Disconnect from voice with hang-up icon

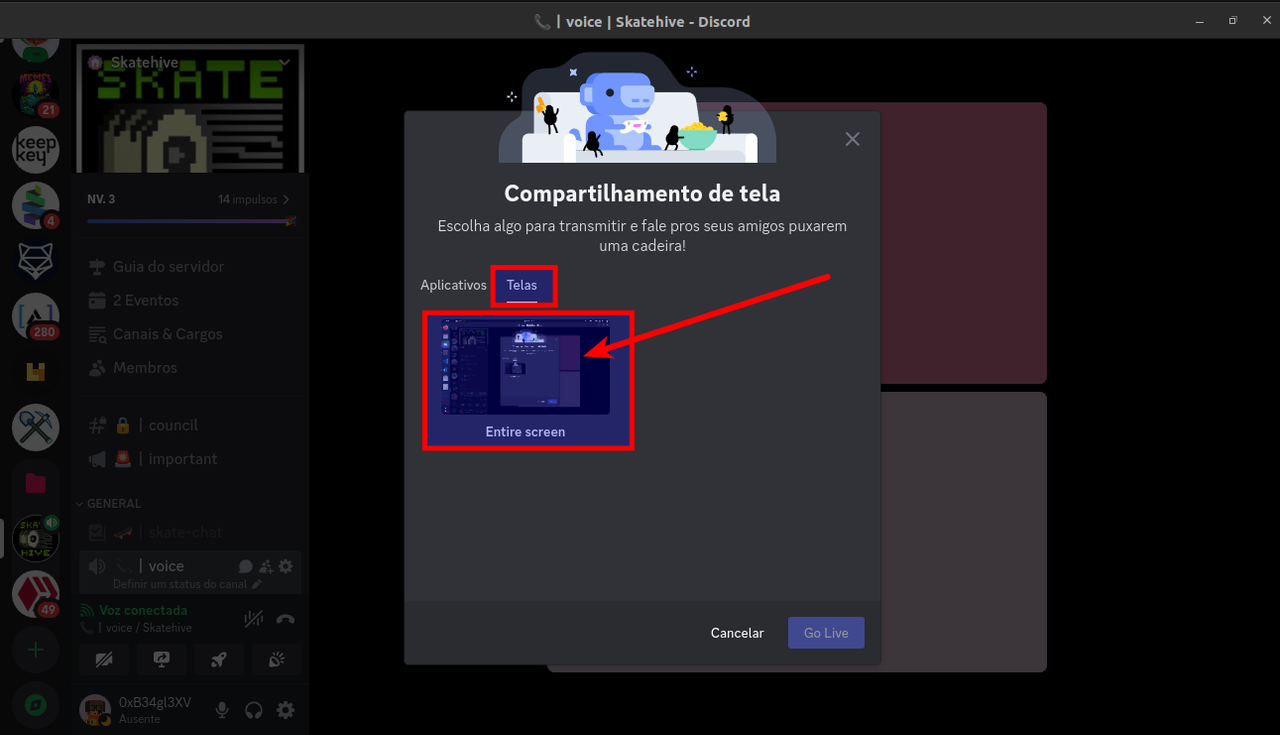pyautogui.click(x=285, y=619)
